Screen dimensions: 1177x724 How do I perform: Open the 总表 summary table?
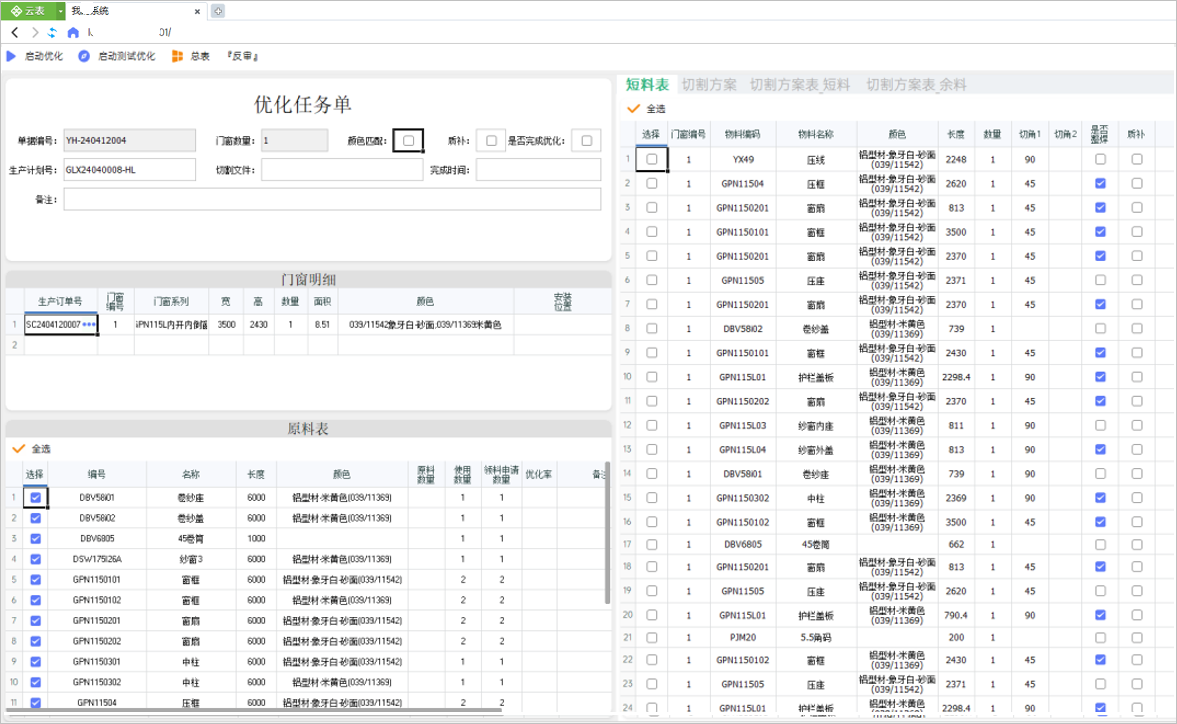191,56
